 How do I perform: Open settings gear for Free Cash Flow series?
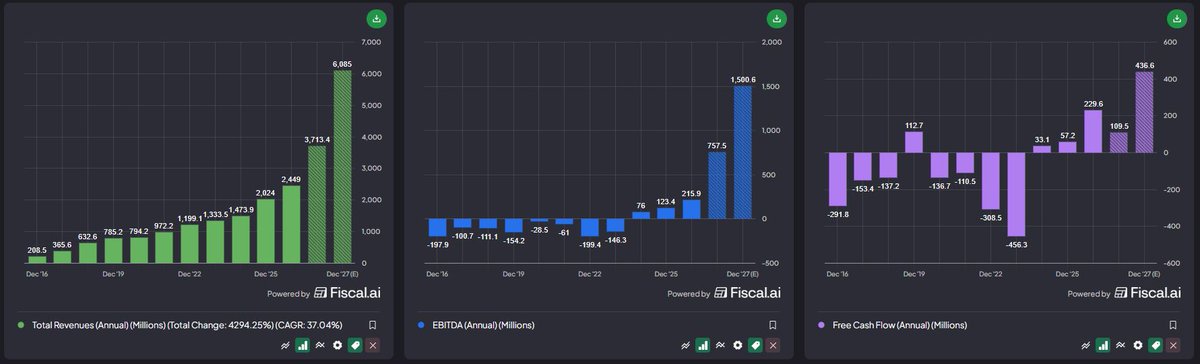point(1138,345)
